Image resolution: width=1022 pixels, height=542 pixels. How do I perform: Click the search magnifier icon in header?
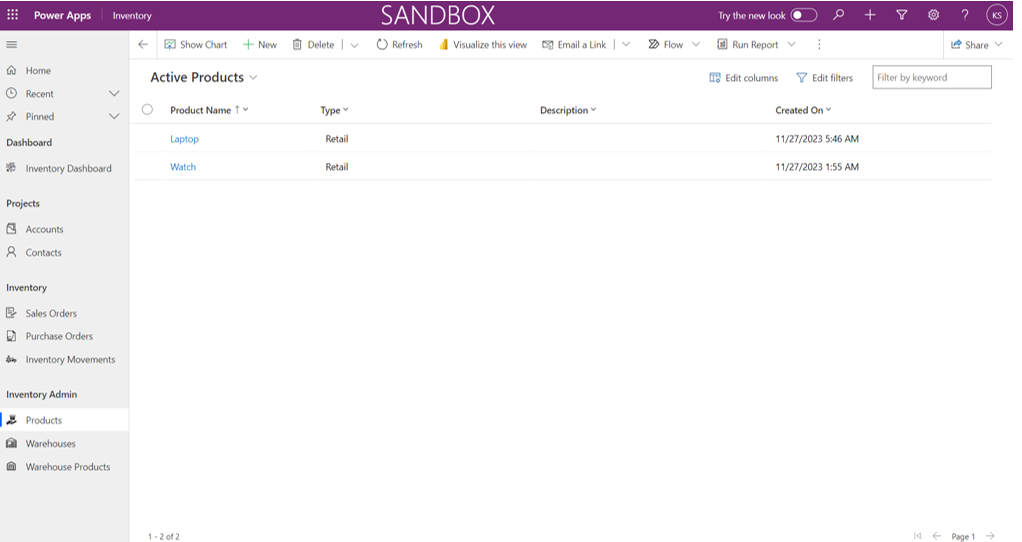click(838, 16)
